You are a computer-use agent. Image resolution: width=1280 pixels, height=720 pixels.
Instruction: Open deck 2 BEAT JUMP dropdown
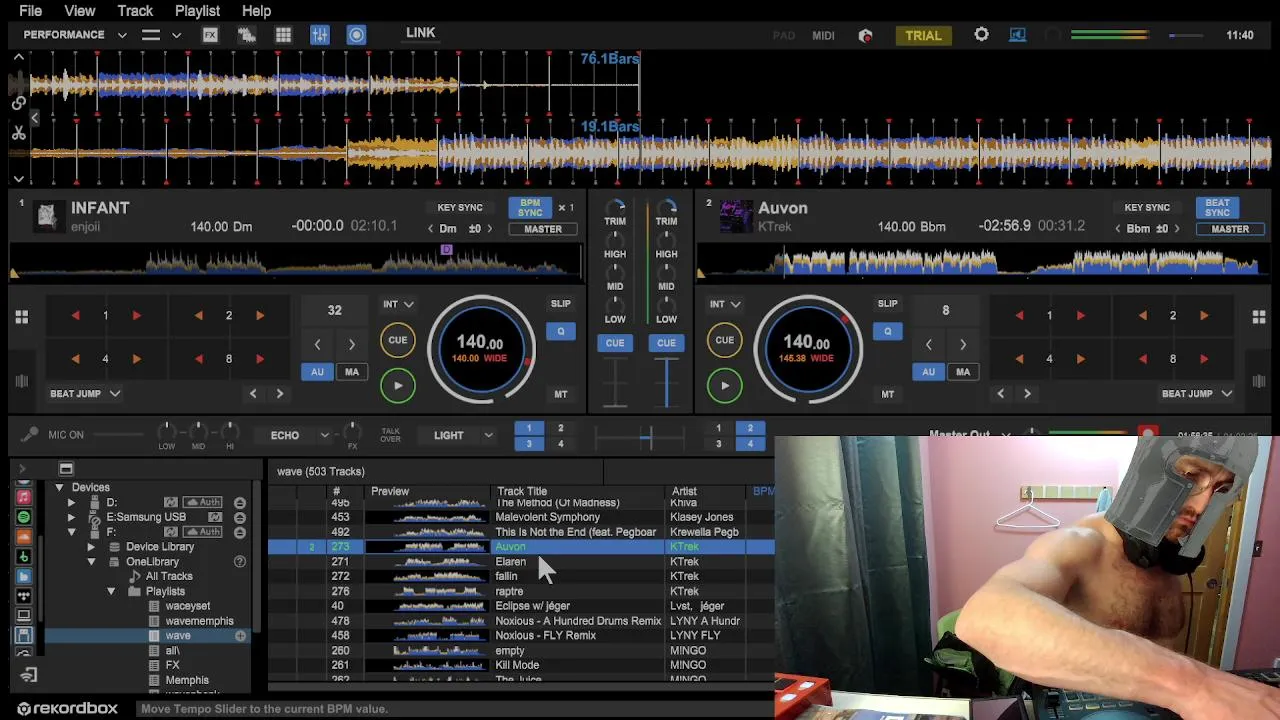pyautogui.click(x=1196, y=394)
